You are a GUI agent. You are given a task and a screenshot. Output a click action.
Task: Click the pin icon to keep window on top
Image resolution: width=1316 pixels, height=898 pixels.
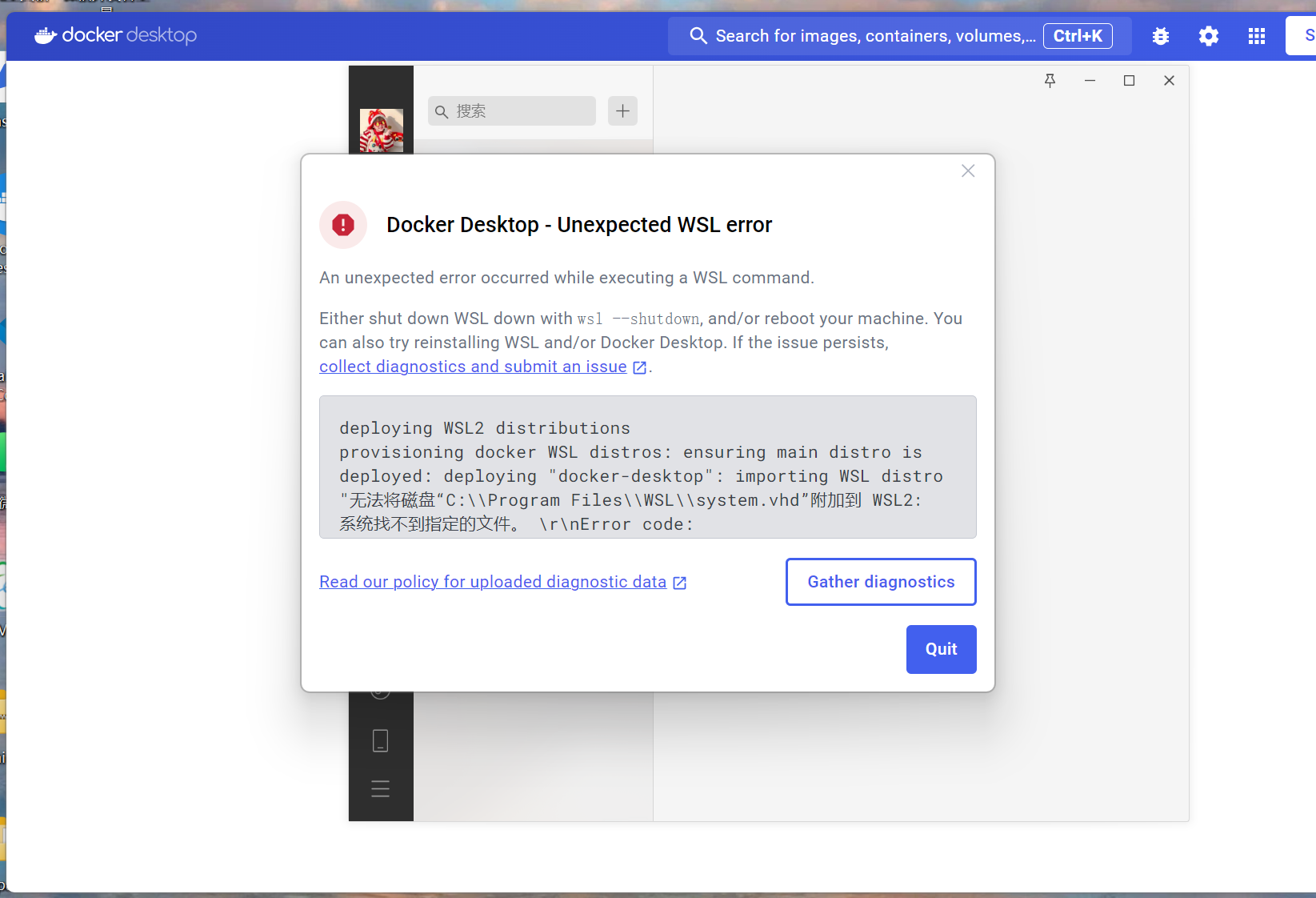click(1050, 80)
